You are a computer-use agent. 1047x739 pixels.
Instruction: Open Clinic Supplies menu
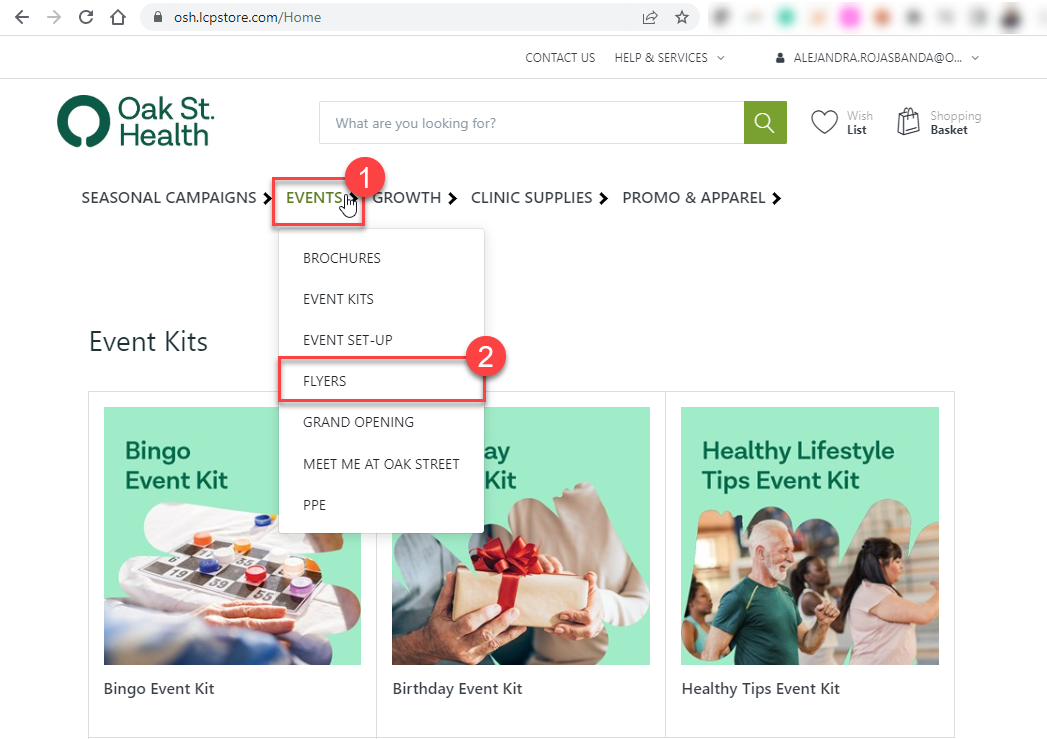(532, 198)
